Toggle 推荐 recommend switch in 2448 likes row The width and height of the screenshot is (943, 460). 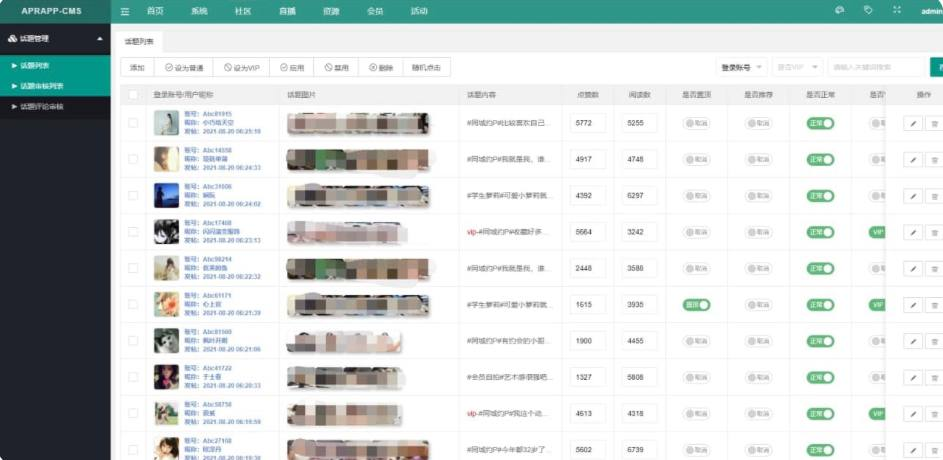pyautogui.click(x=758, y=269)
